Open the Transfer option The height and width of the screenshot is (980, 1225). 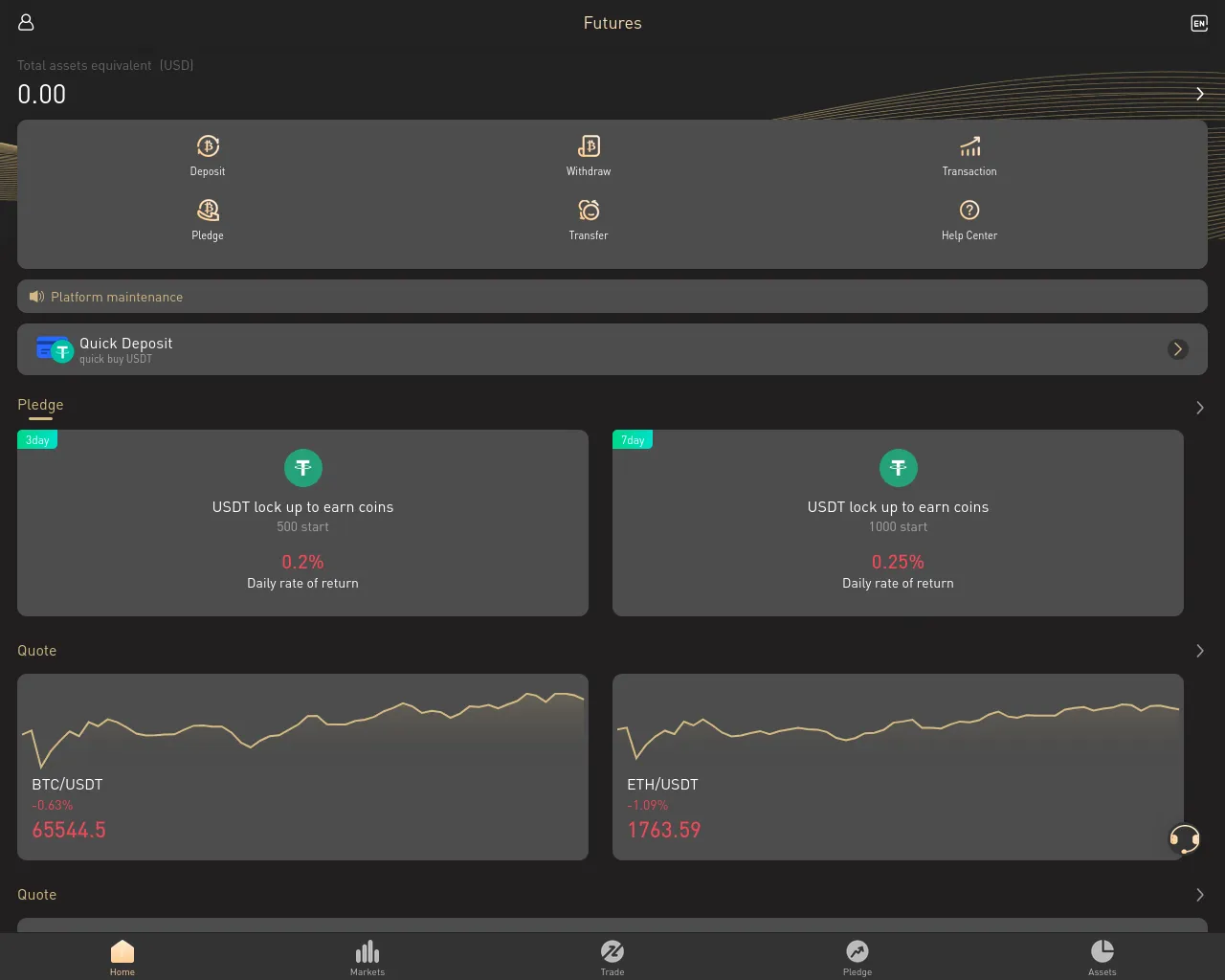tap(589, 220)
